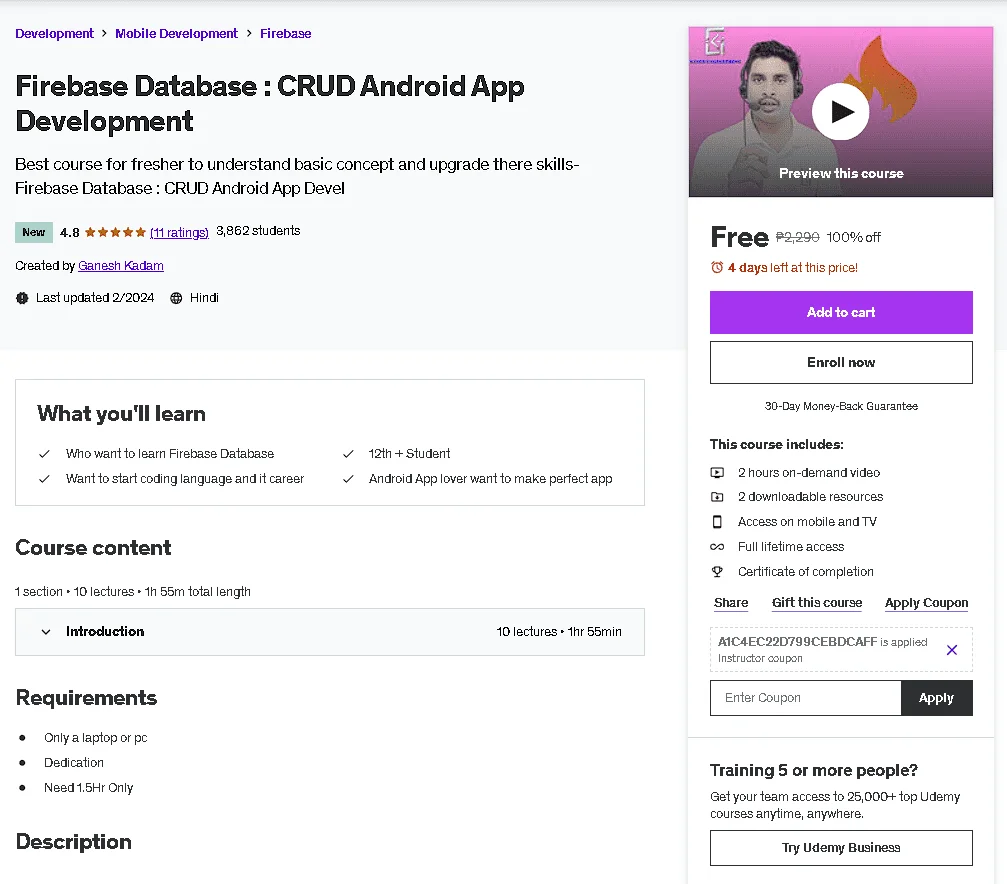
Task: Click the 100% off discount text
Action: tap(854, 237)
